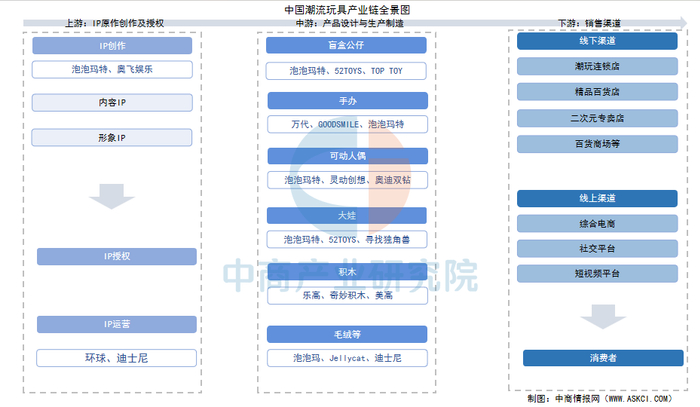Click the 线上渠道 header box
This screenshot has height=407, width=700.
point(597,199)
